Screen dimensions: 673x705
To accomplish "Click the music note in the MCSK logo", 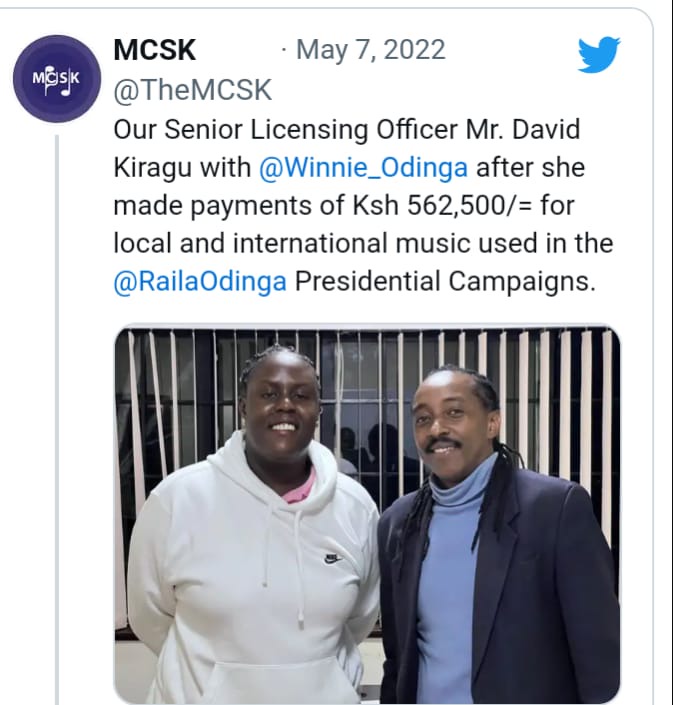I will (66, 89).
